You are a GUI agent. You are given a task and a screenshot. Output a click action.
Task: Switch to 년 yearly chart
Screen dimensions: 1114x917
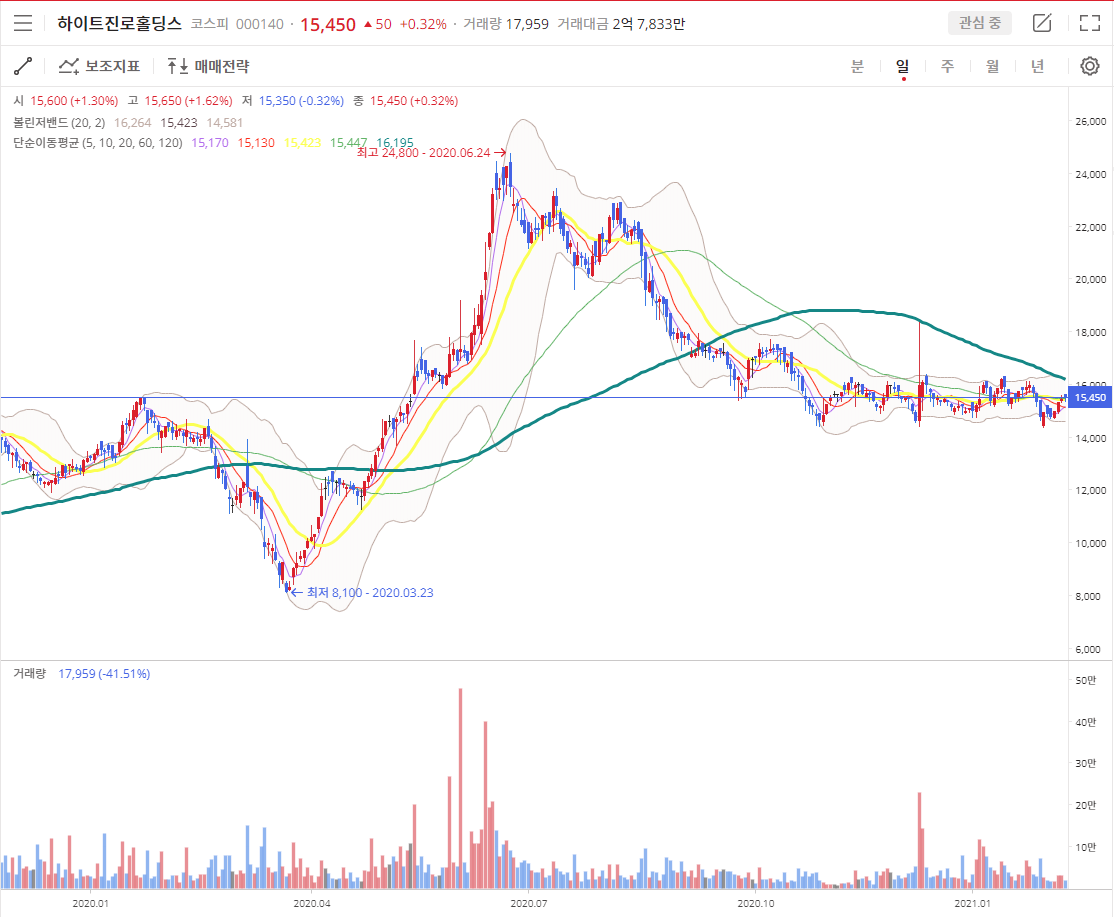coord(1037,66)
